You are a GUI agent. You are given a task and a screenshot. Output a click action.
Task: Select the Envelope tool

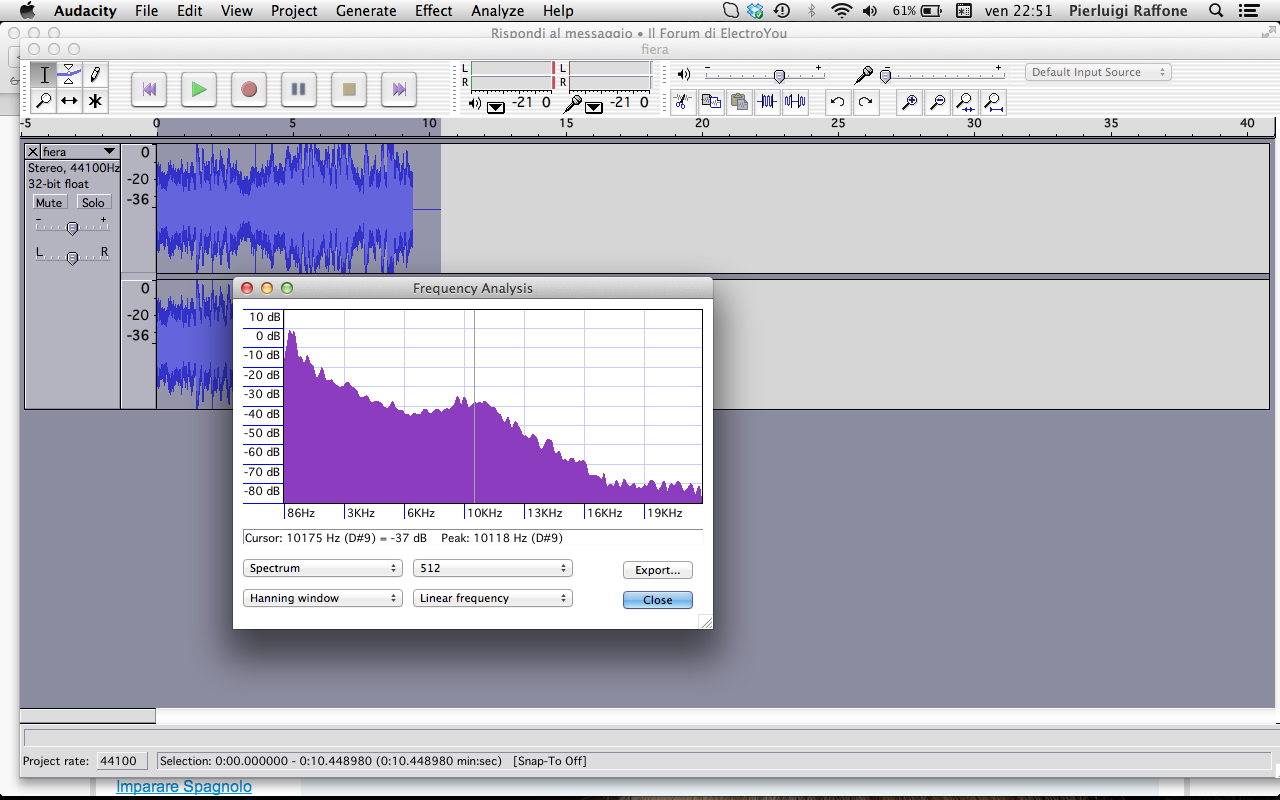click(x=69, y=74)
